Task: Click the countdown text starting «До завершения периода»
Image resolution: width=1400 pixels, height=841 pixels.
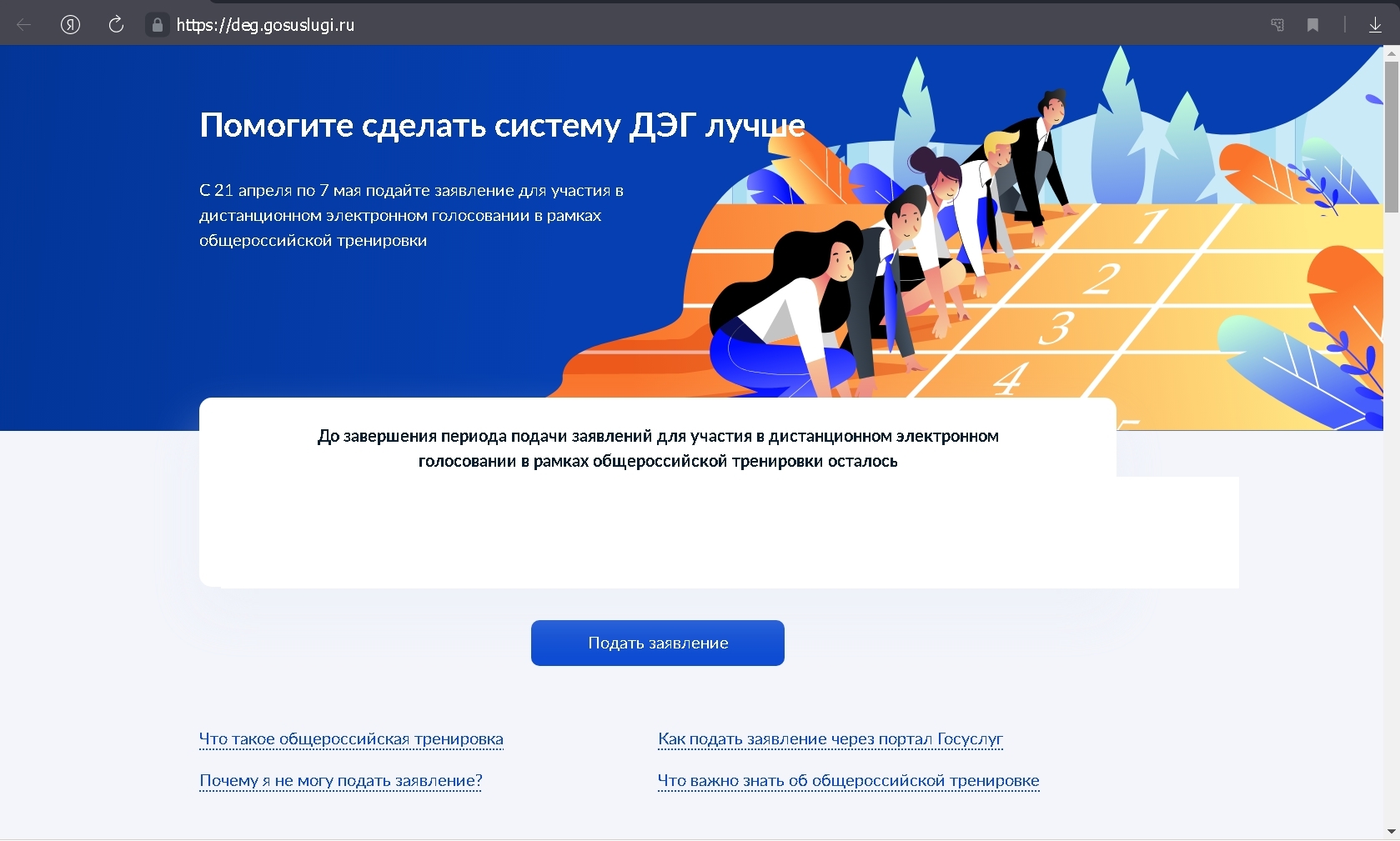Action: click(x=657, y=448)
